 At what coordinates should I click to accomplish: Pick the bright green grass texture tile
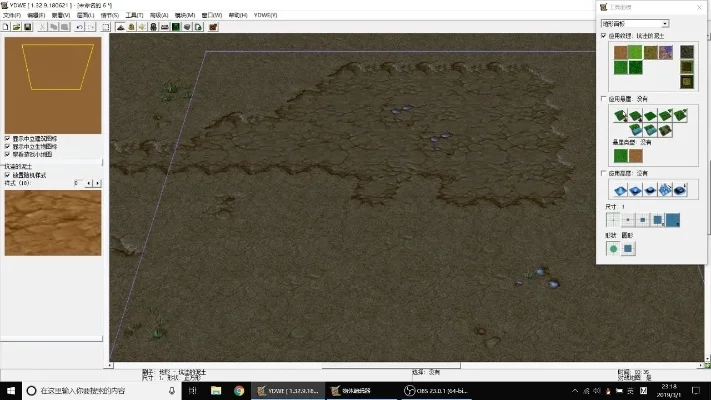tap(635, 52)
